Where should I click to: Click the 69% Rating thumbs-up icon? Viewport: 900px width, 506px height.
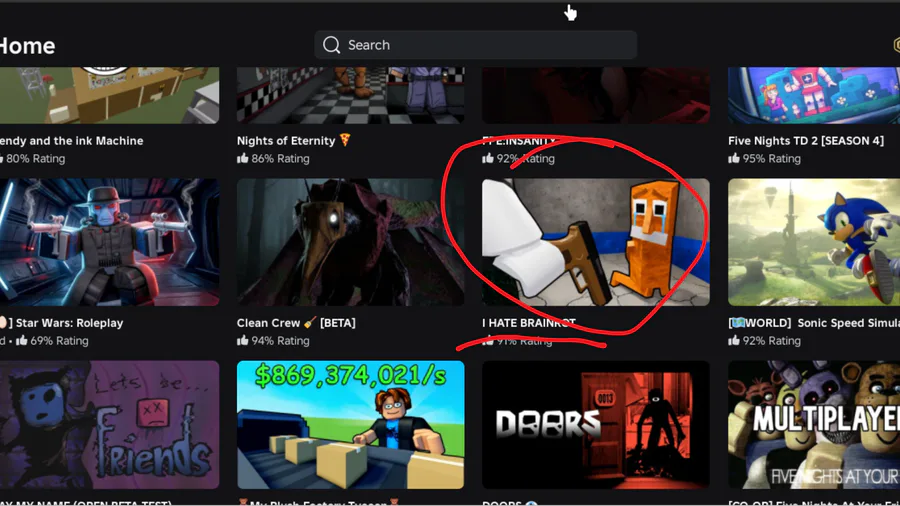pos(22,341)
